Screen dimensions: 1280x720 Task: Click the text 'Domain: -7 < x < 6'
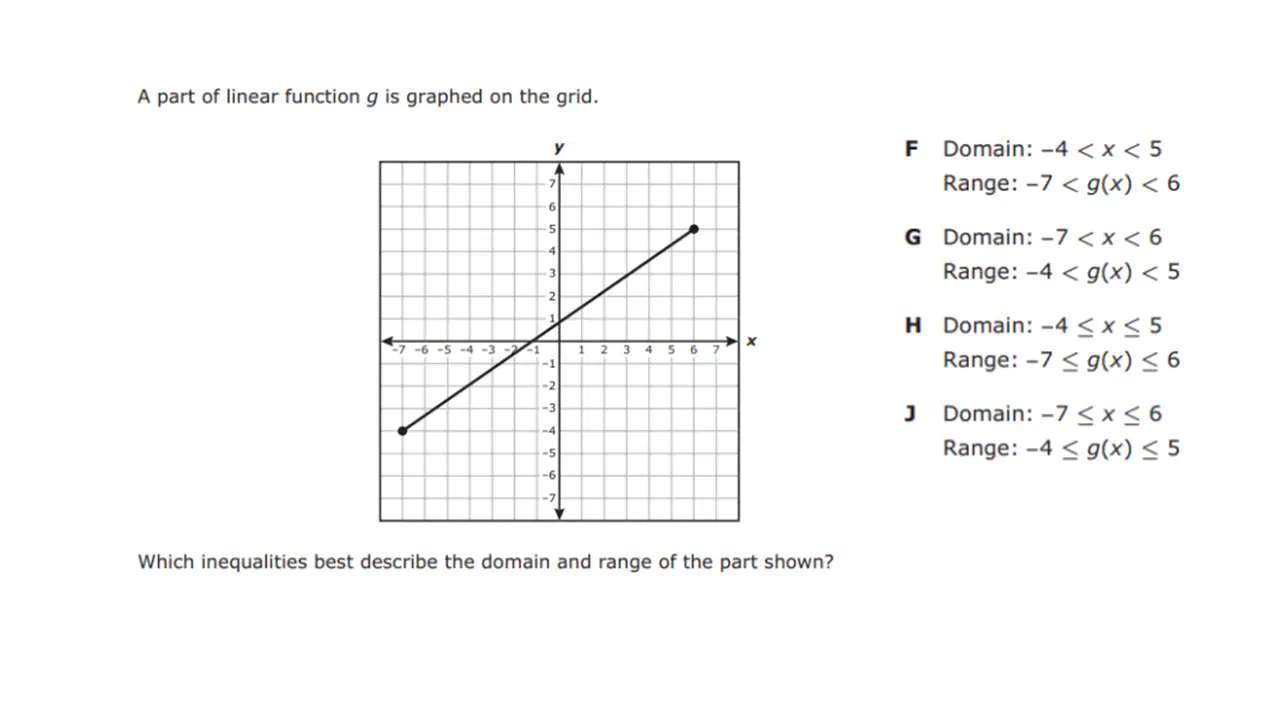pyautogui.click(x=1052, y=237)
